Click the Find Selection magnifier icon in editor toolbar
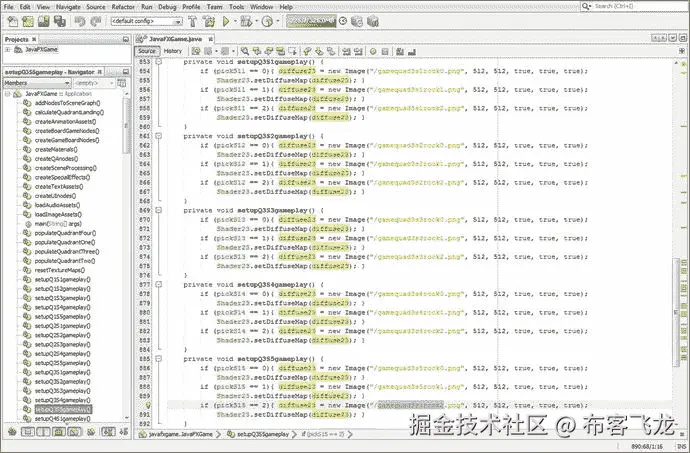This screenshot has height=453, width=690. pyautogui.click(x=245, y=52)
